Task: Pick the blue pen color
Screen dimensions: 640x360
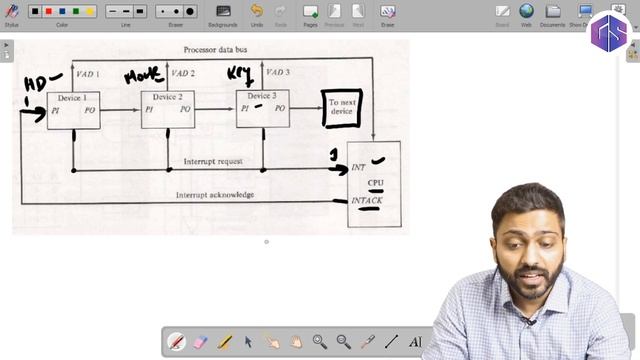Action: point(62,11)
